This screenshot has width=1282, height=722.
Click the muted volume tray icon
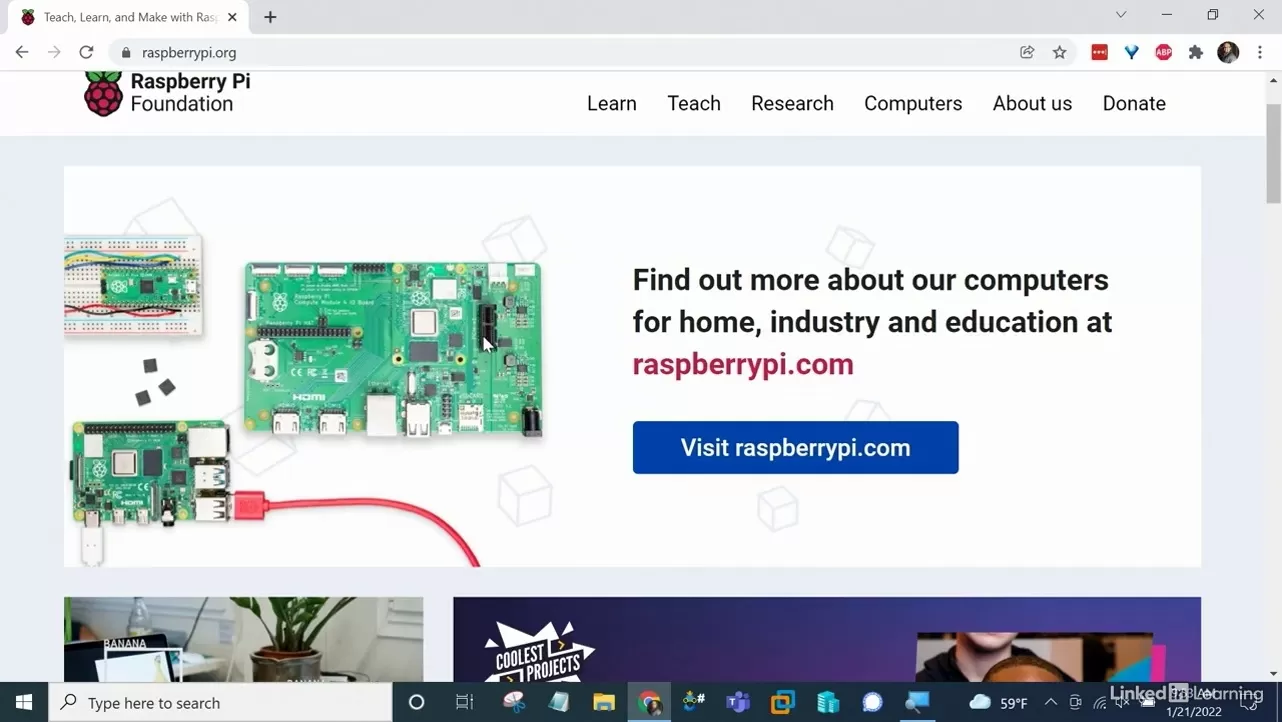point(1122,703)
